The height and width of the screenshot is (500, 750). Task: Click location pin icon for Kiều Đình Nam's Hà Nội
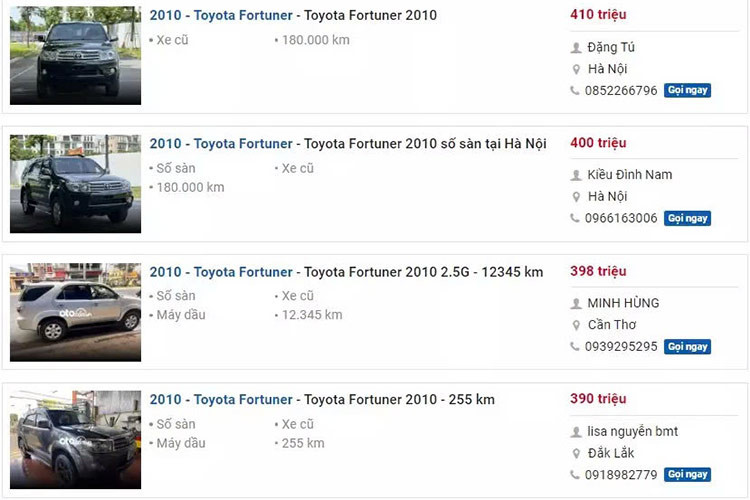click(576, 197)
